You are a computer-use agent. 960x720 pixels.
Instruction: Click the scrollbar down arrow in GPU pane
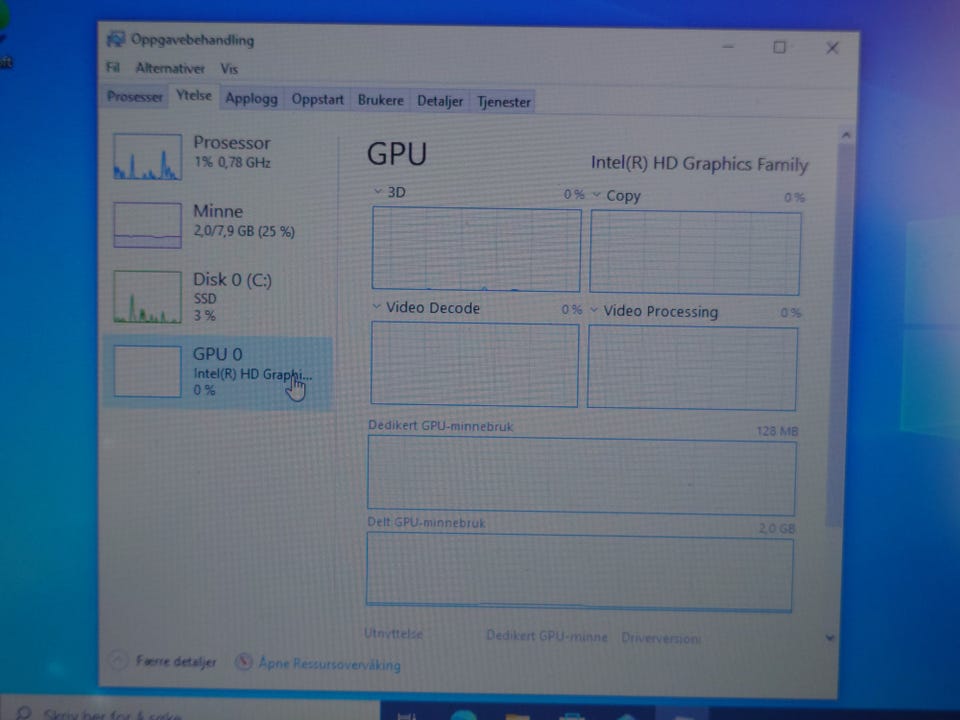830,638
